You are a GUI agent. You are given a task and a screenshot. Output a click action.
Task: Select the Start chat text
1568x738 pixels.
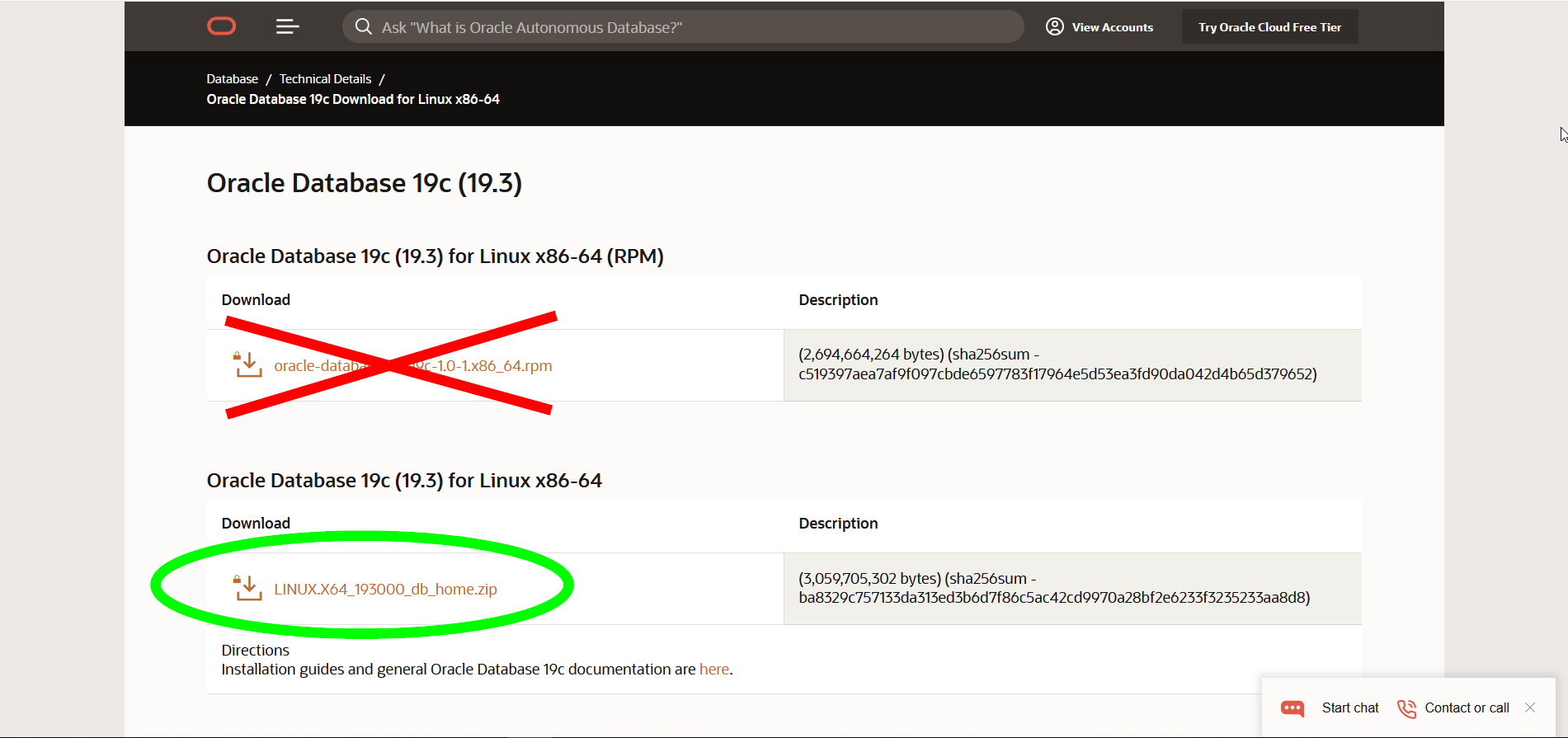pos(1349,708)
